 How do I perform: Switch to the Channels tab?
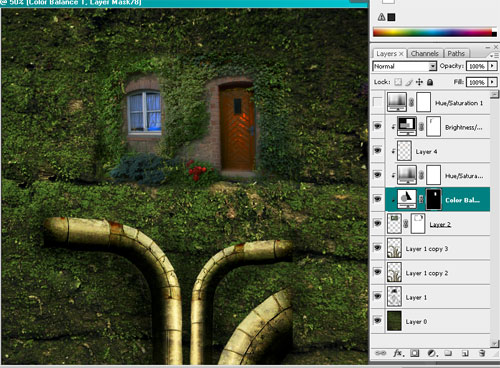point(425,54)
